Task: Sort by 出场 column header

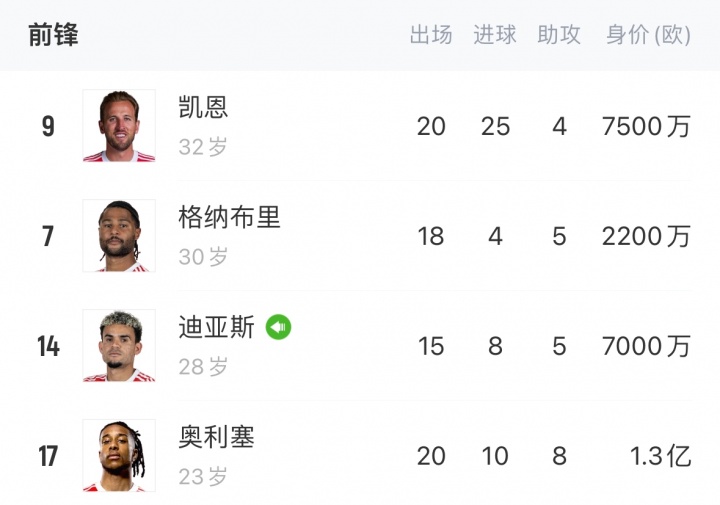Action: [x=431, y=35]
